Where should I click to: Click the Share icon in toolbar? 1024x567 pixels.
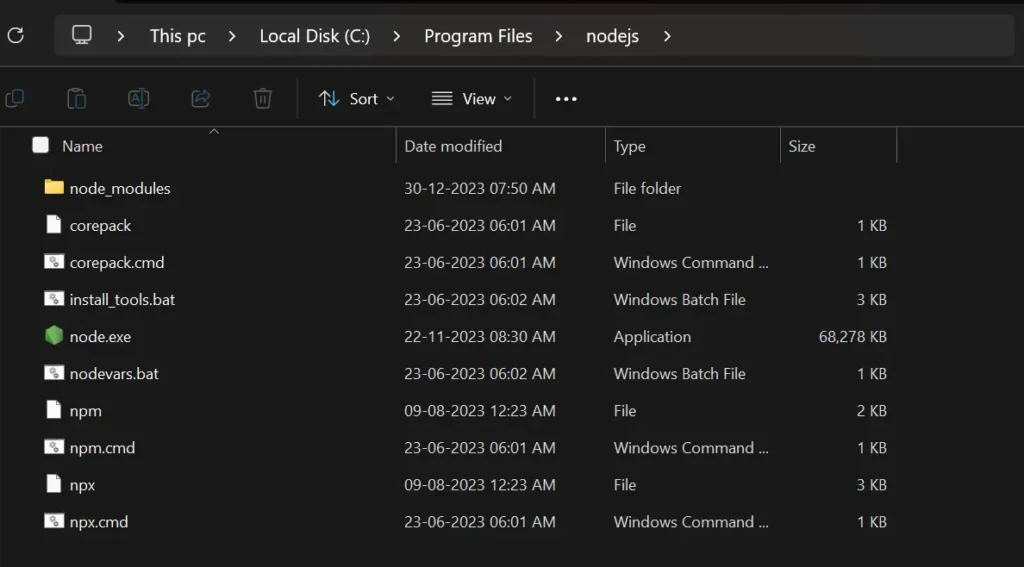(x=200, y=99)
